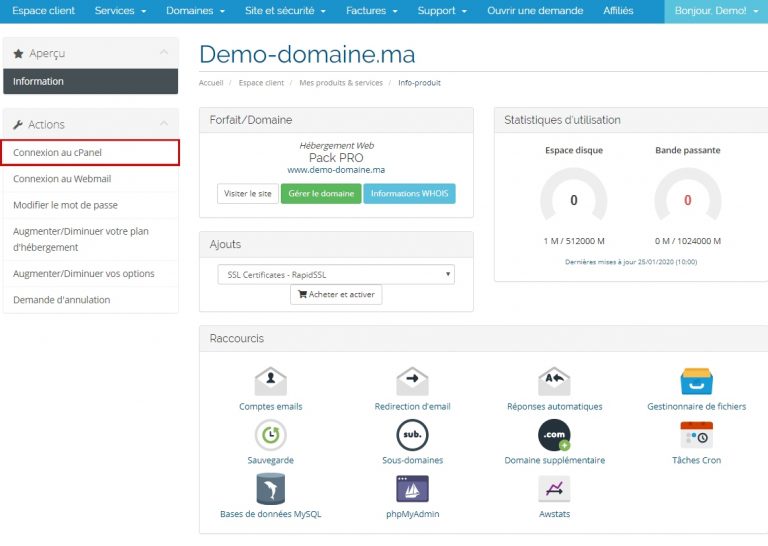Collapse the Aperçu panel chevron
Image resolution: width=768 pixels, height=546 pixels.
164,52
